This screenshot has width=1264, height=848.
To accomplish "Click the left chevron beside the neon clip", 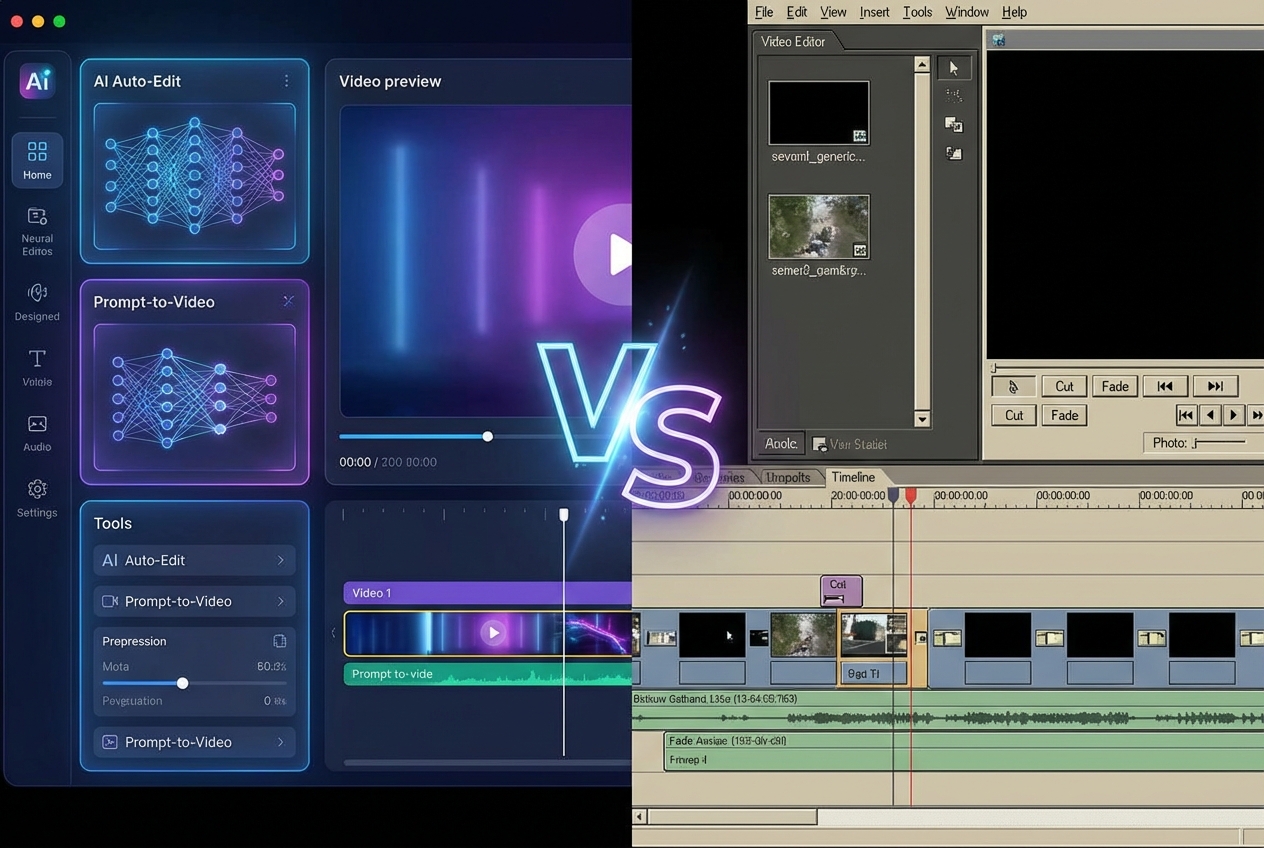I will (x=334, y=633).
